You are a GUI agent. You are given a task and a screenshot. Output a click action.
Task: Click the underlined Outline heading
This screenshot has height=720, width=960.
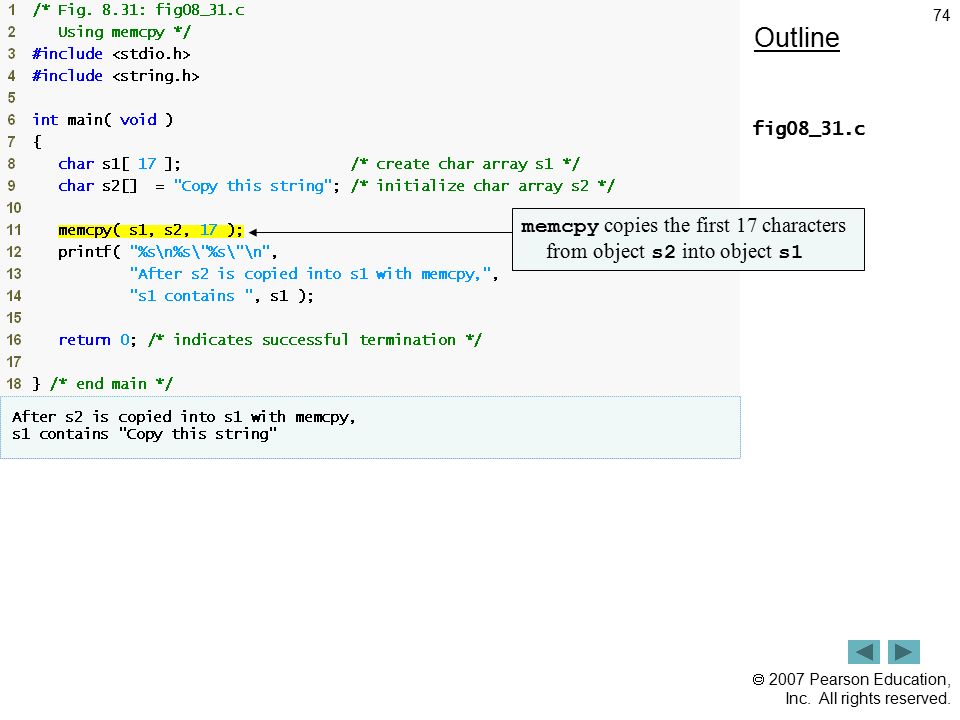[797, 38]
